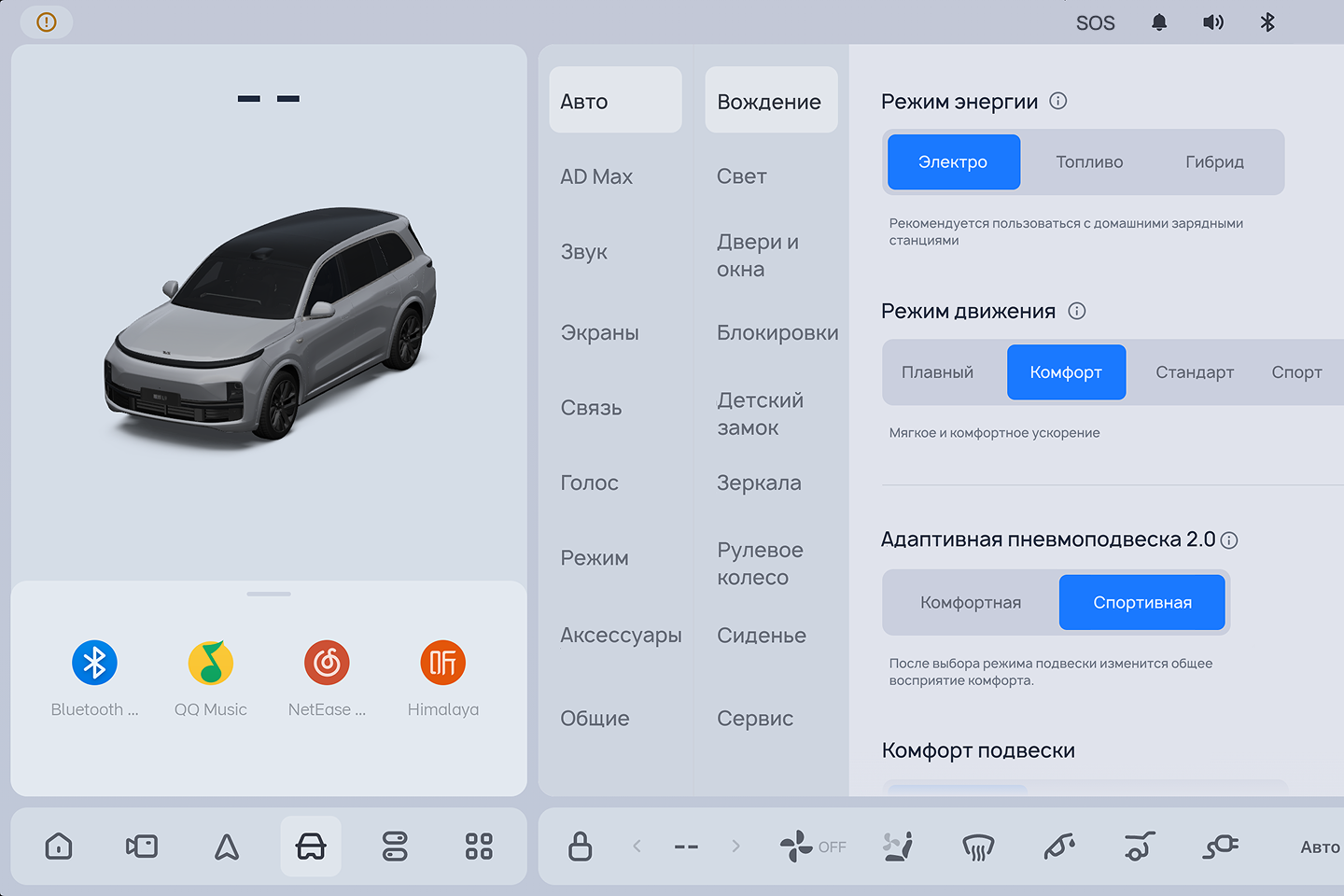Click the charging plug icon
Image resolution: width=1344 pixels, height=896 pixels.
pyautogui.click(x=1220, y=847)
